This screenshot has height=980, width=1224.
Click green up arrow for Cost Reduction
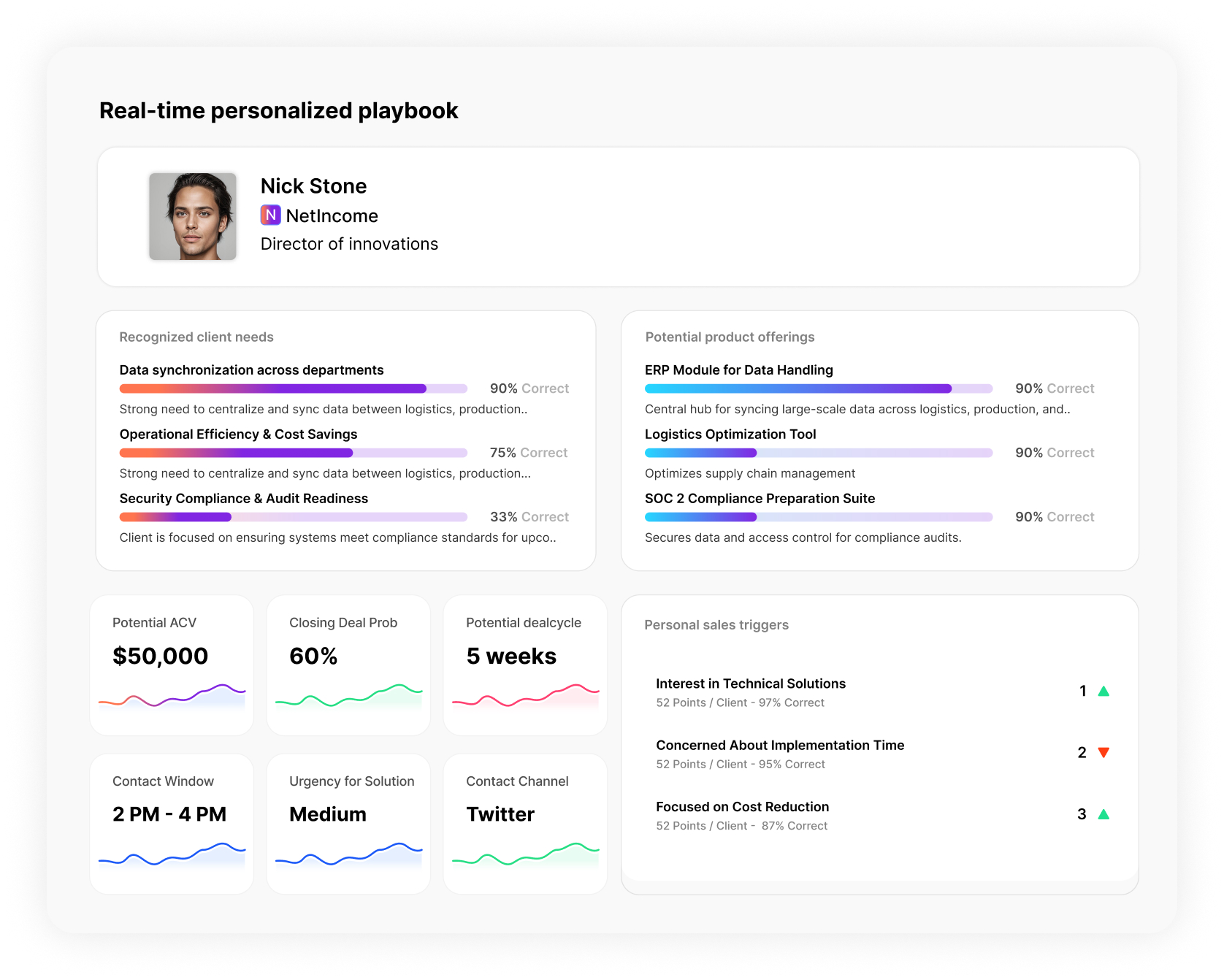[x=1103, y=814]
